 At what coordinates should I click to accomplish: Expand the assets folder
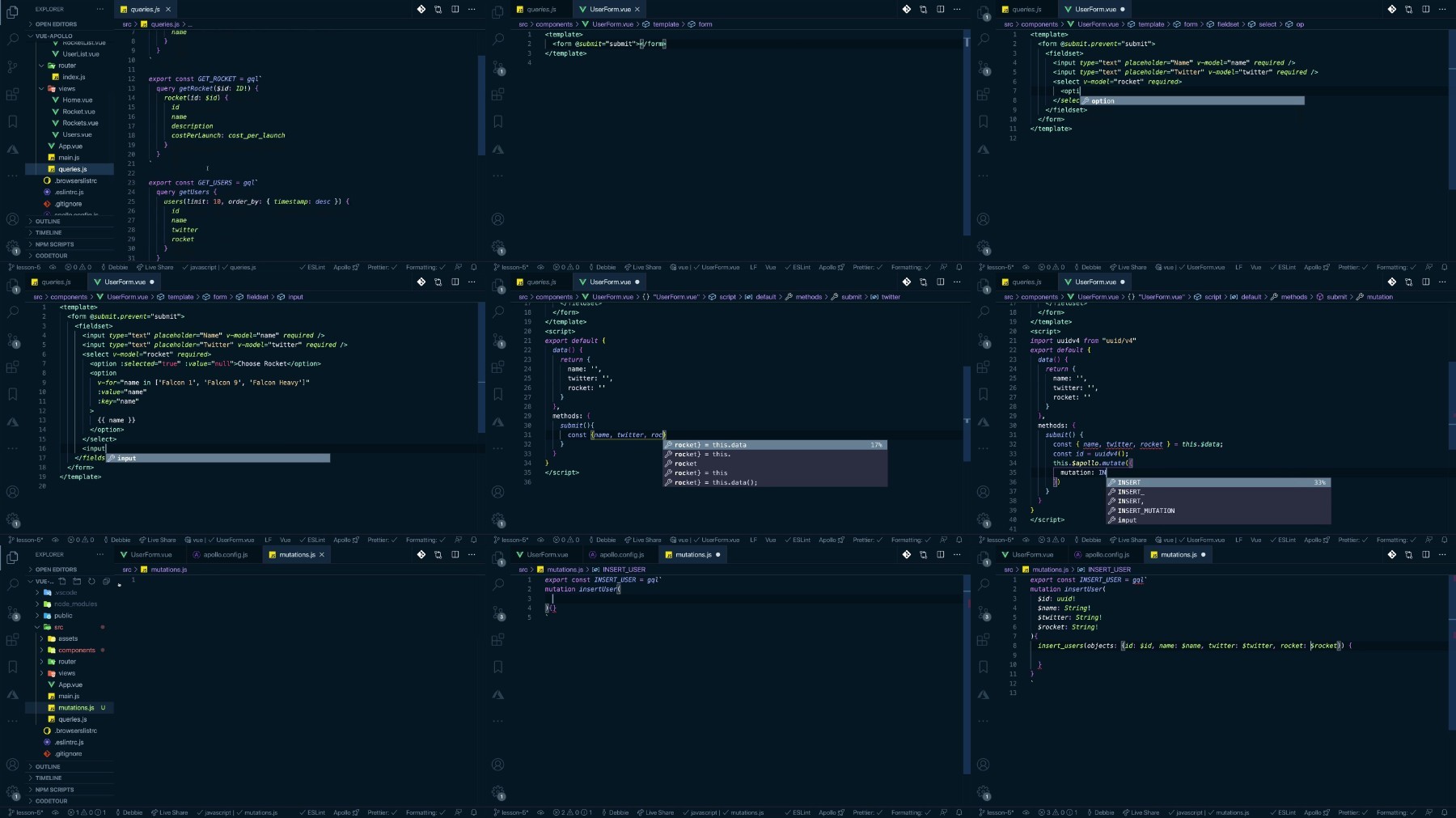click(x=69, y=638)
